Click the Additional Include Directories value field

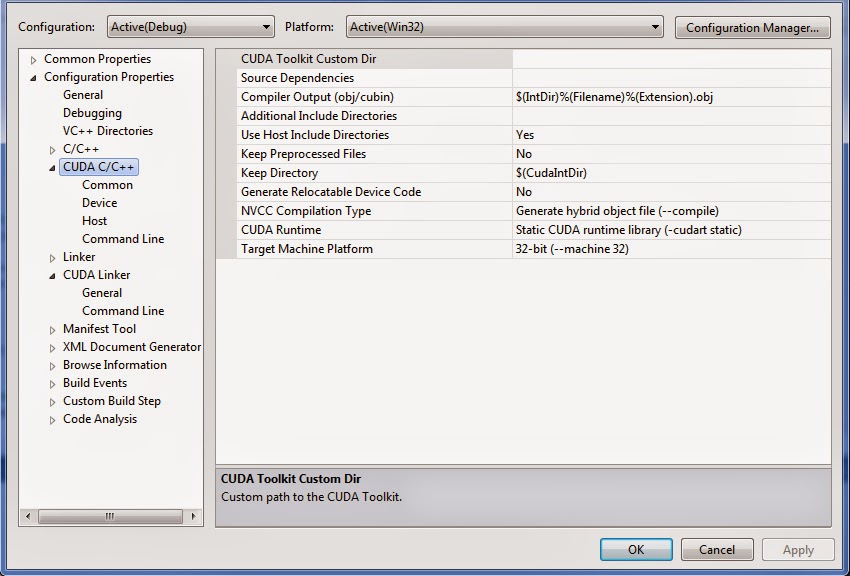point(671,116)
